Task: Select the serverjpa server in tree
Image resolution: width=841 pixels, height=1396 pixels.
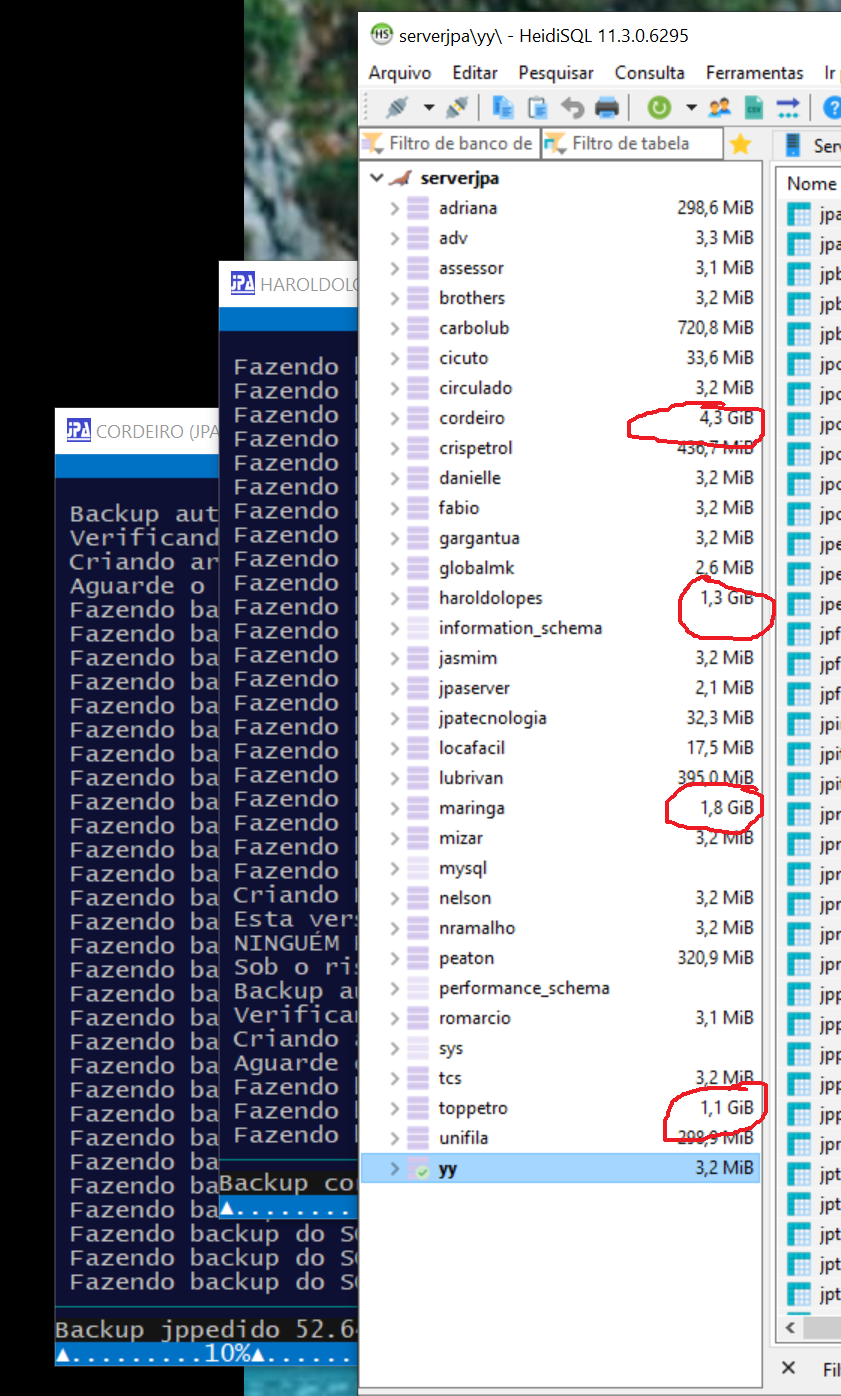Action: 460,178
